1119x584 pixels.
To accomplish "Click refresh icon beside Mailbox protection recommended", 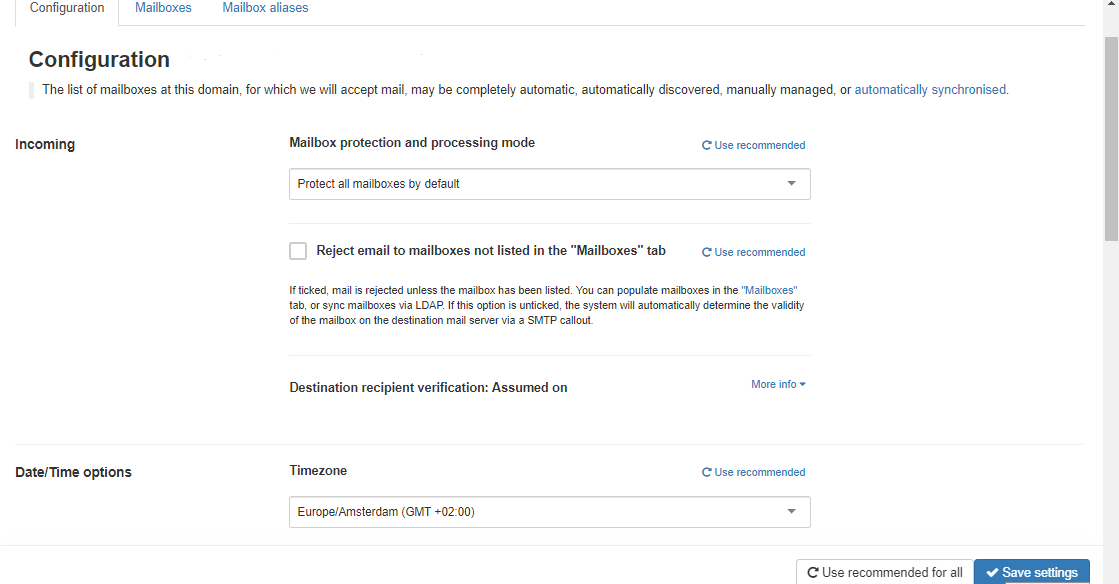I will pos(706,146).
